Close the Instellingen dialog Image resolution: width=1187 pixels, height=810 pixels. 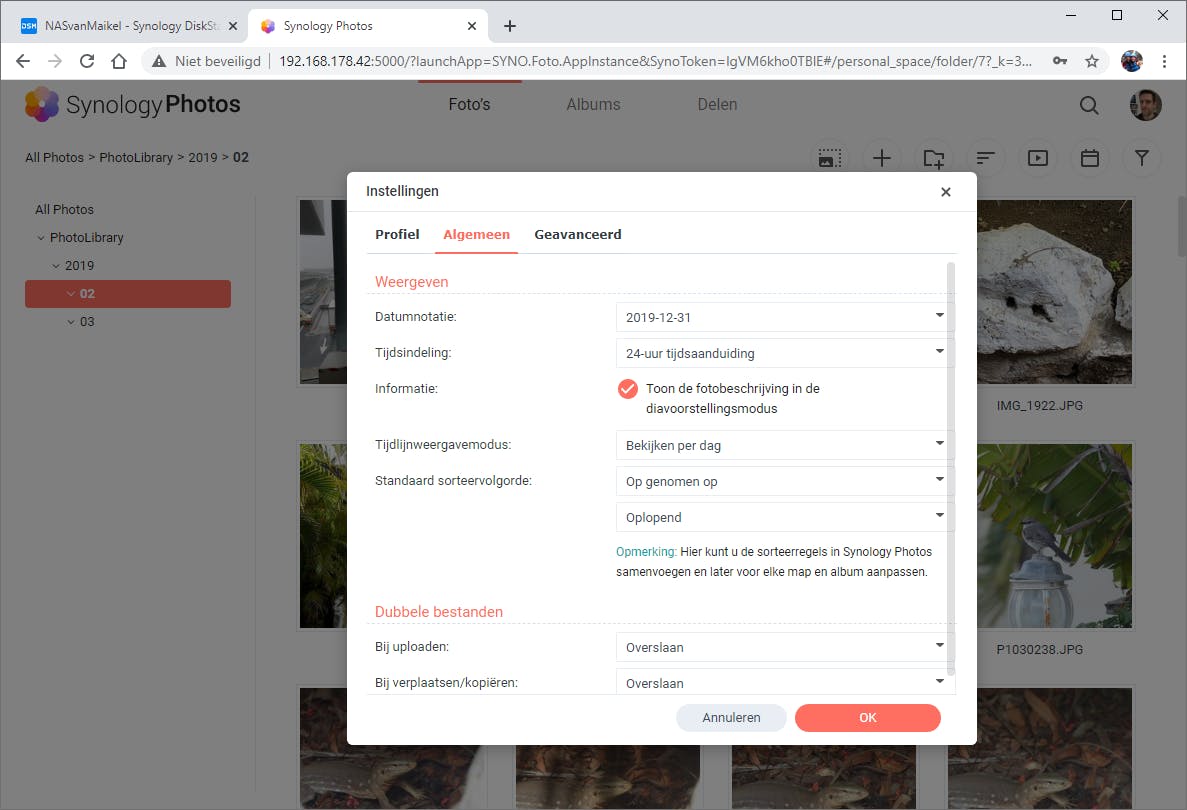[x=946, y=192]
